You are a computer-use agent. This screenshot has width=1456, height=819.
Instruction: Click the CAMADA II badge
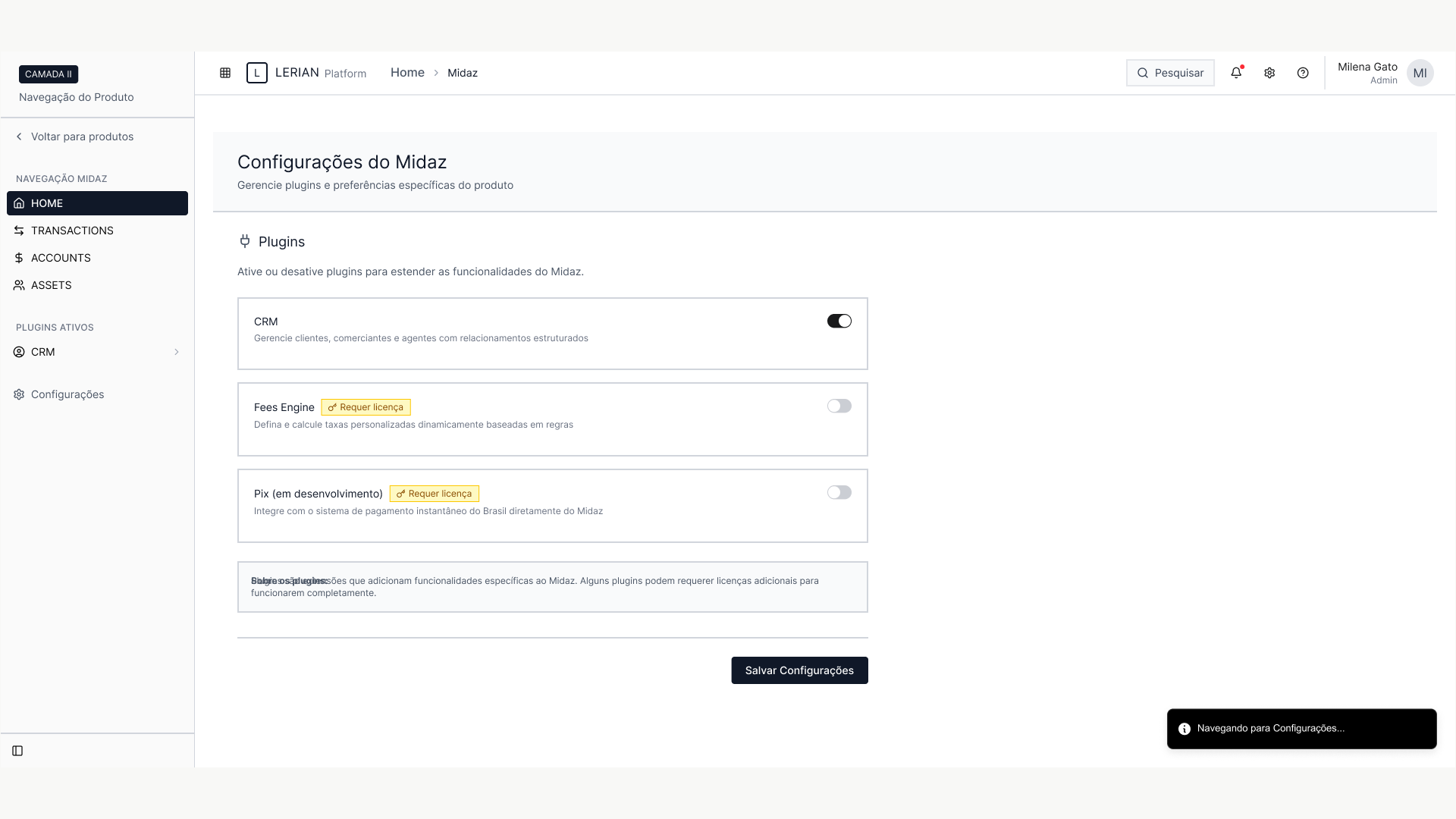coord(49,74)
